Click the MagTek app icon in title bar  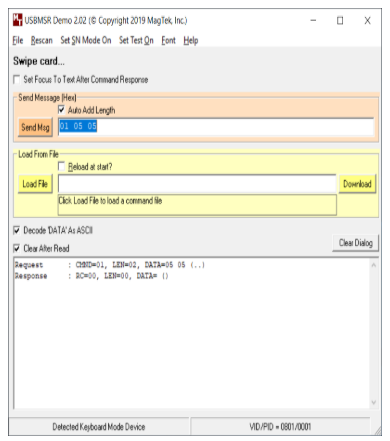(17, 20)
